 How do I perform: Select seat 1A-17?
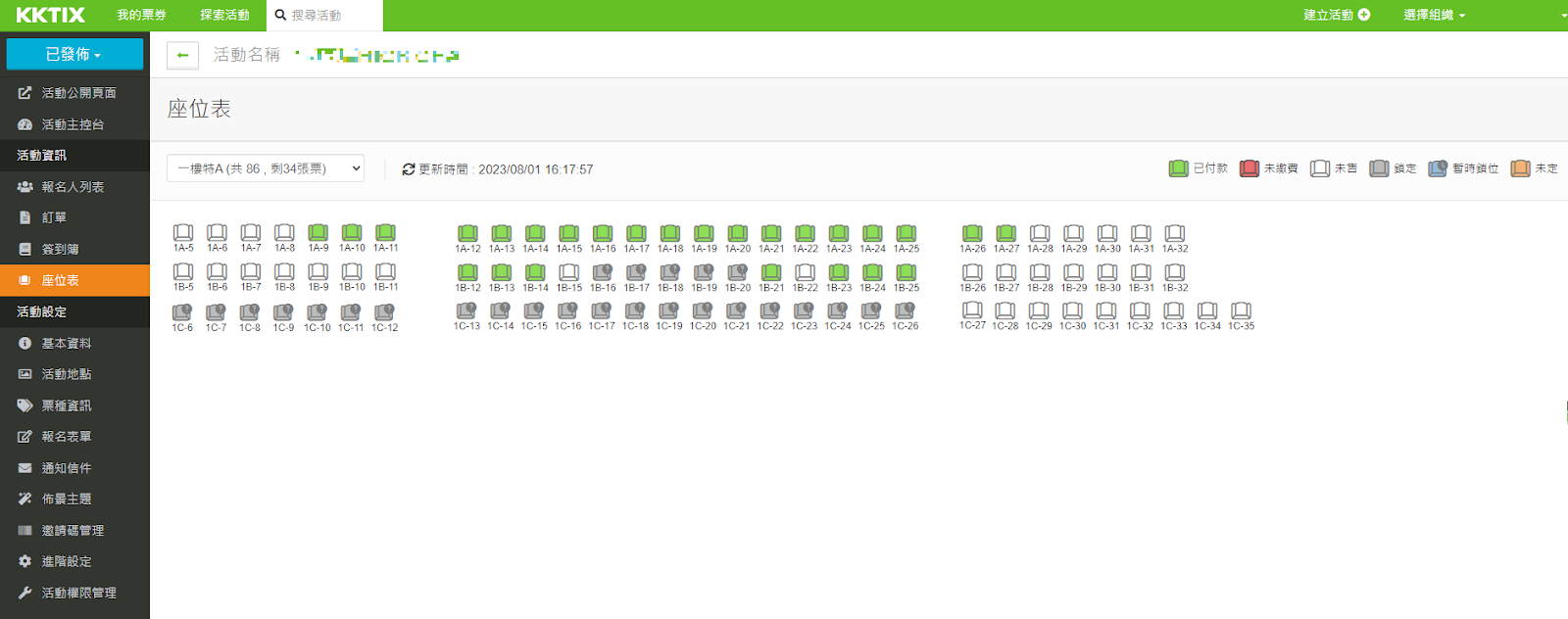[637, 233]
